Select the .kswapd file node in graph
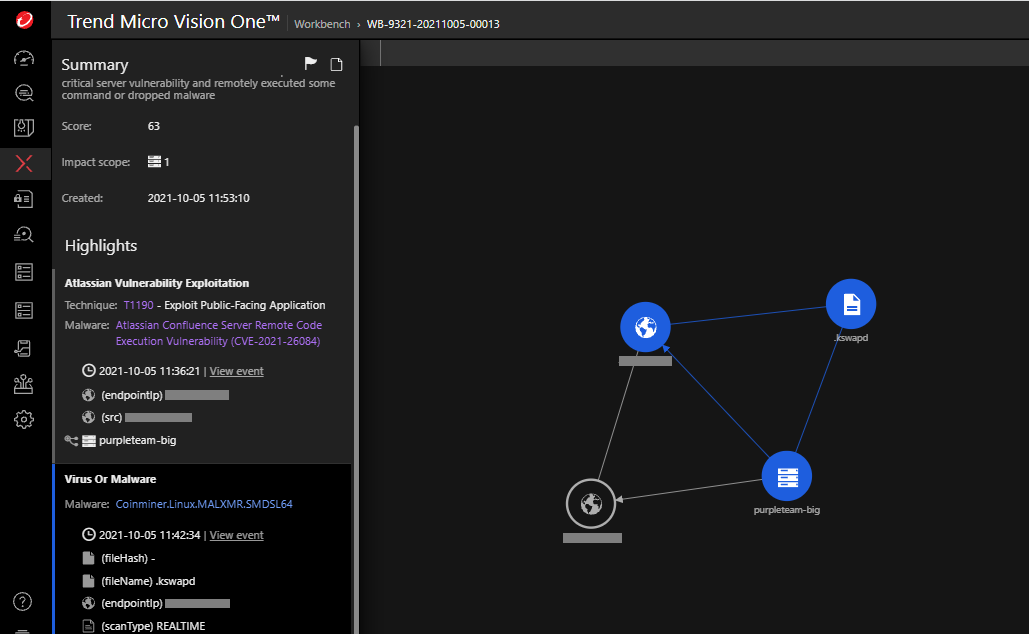Viewport: 1029px width, 634px height. 851,304
